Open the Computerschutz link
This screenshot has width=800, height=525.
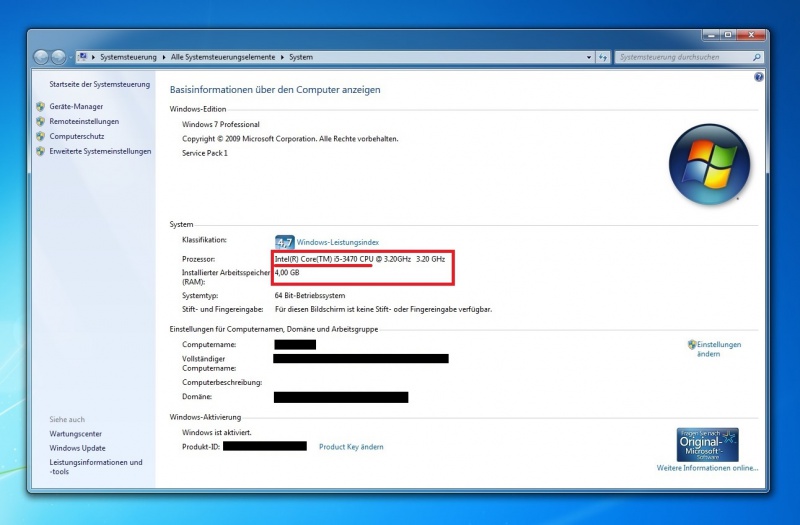coord(77,136)
